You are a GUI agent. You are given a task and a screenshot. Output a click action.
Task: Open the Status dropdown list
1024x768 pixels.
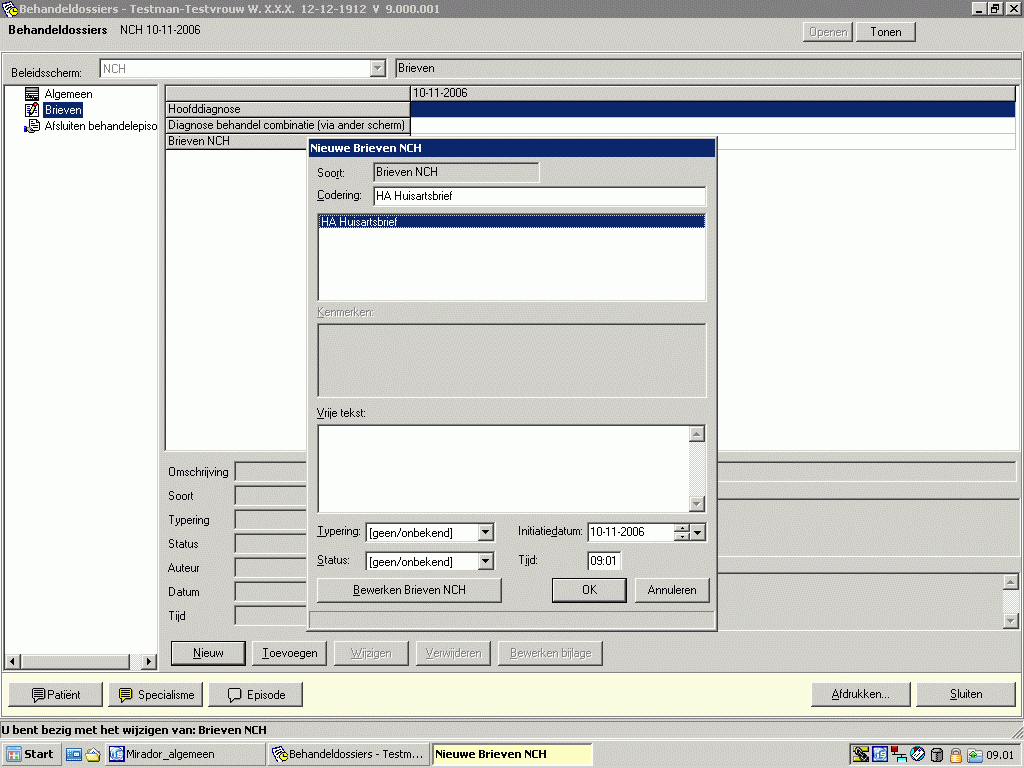click(485, 562)
